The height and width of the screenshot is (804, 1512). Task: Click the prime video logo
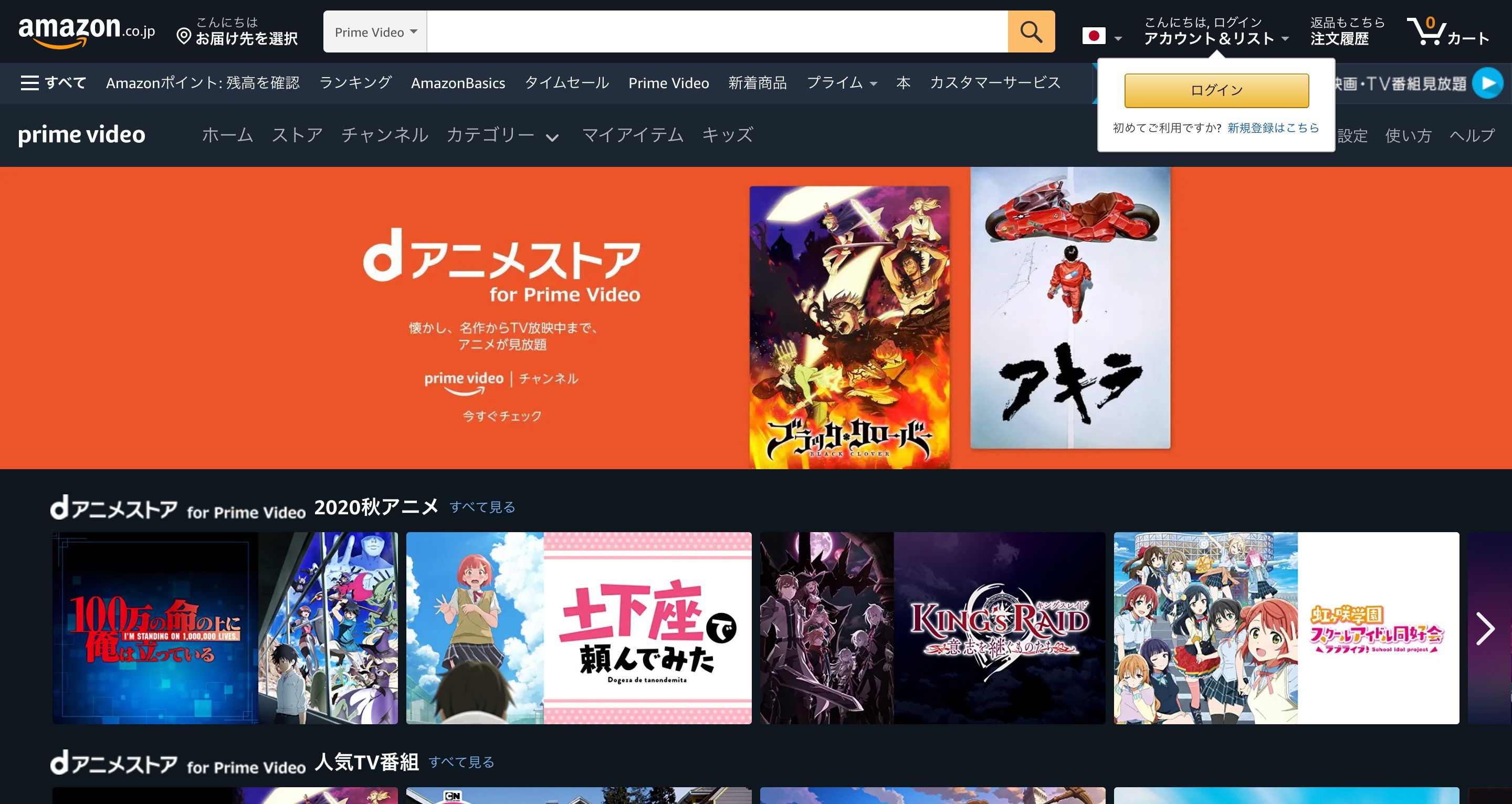pos(81,135)
